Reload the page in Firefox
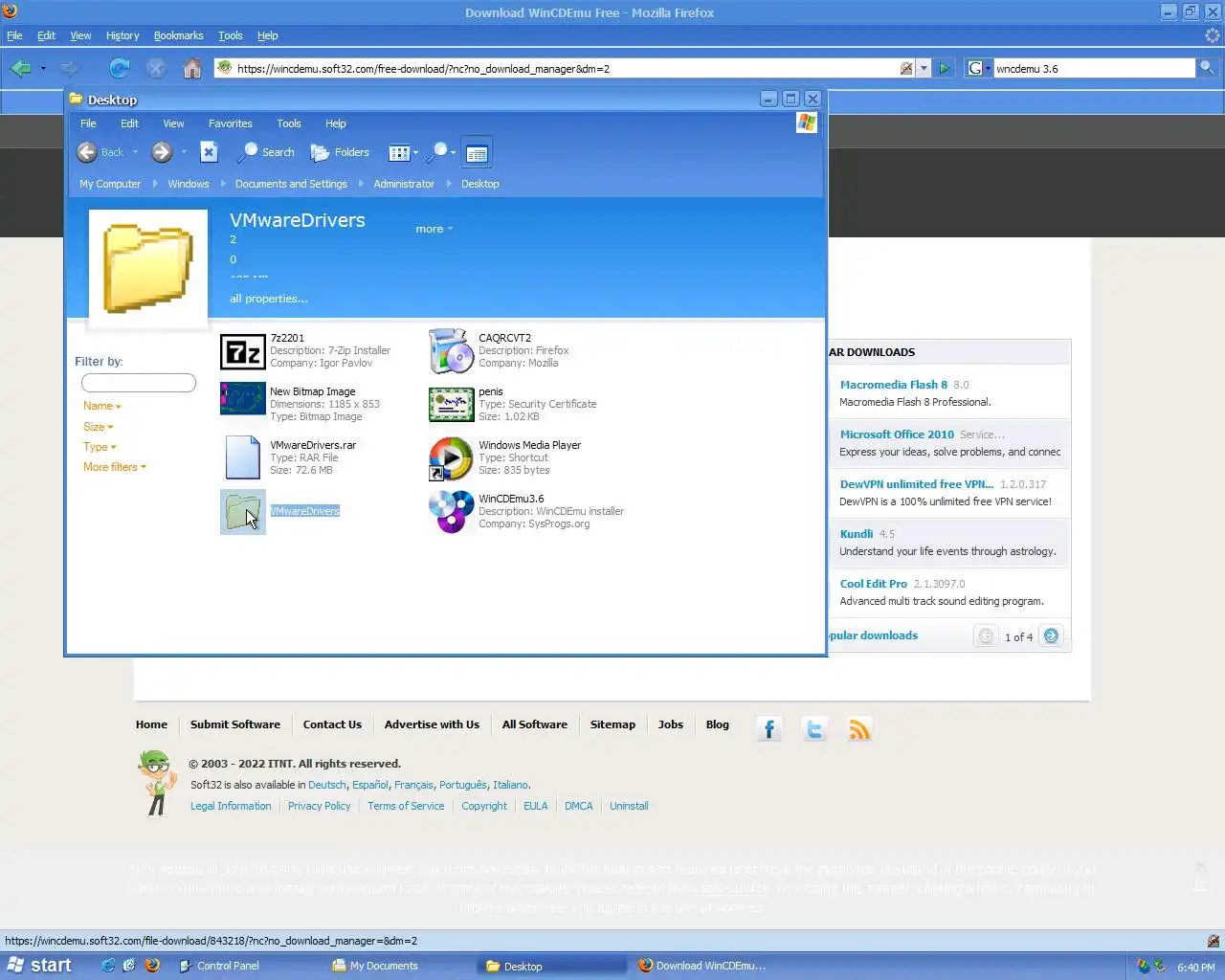 click(x=120, y=68)
